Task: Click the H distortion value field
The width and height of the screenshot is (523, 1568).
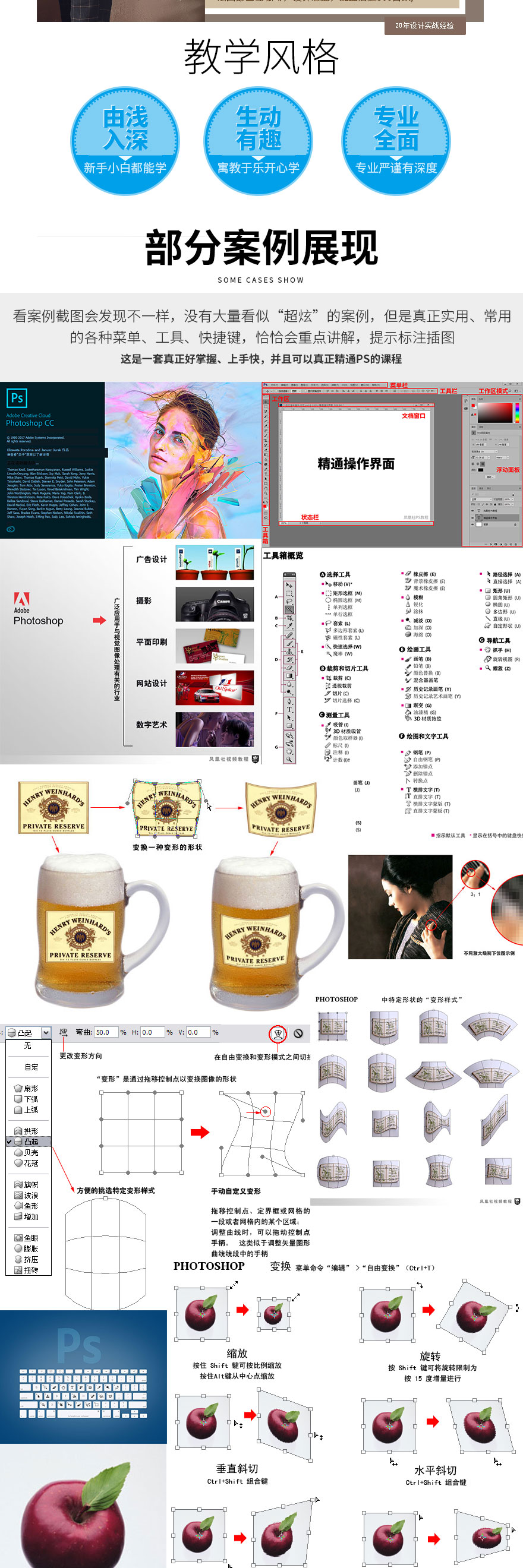Action: tap(152, 1032)
